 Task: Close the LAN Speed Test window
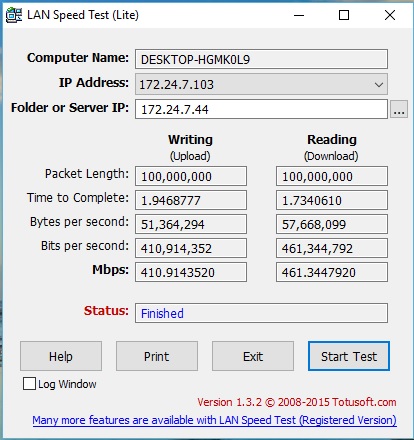[390, 15]
